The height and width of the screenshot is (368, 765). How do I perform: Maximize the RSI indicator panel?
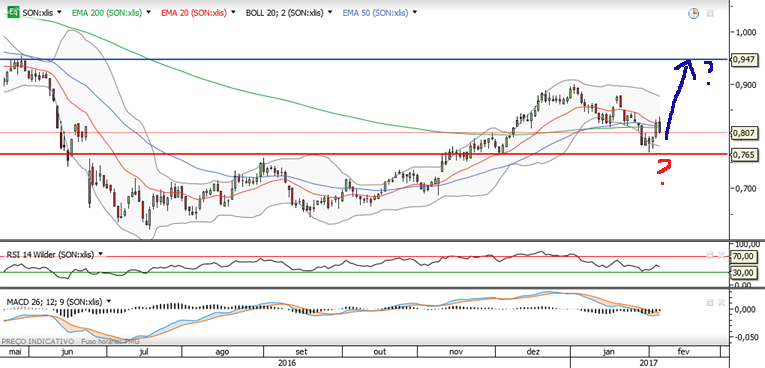[710, 255]
